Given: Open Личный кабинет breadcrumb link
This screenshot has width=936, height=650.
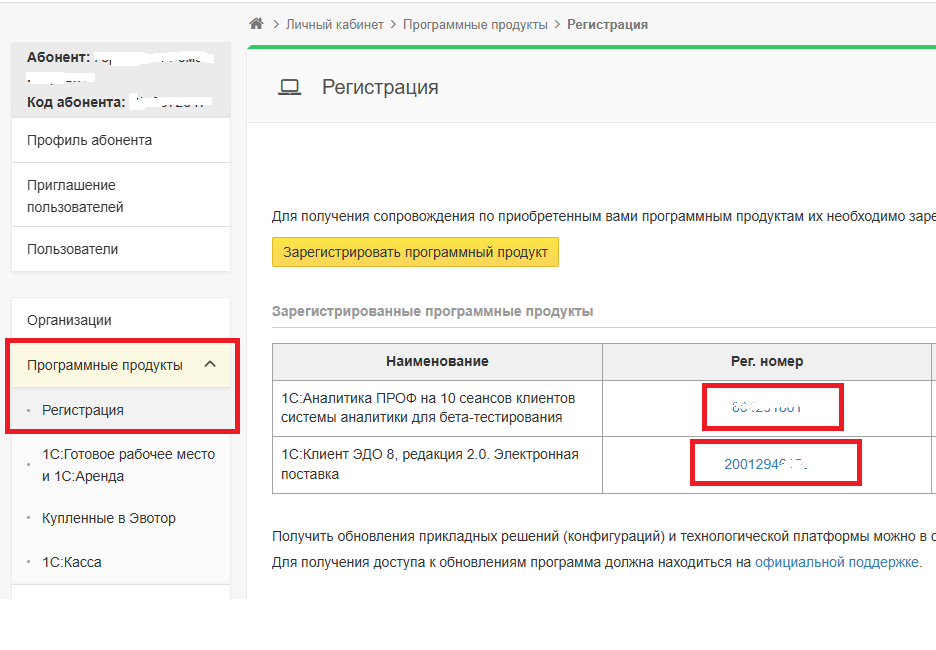Looking at the screenshot, I should tap(334, 24).
